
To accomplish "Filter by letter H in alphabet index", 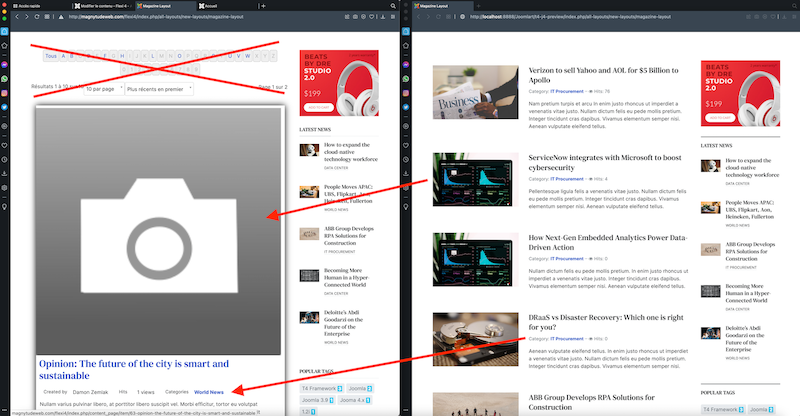I will pos(122,56).
